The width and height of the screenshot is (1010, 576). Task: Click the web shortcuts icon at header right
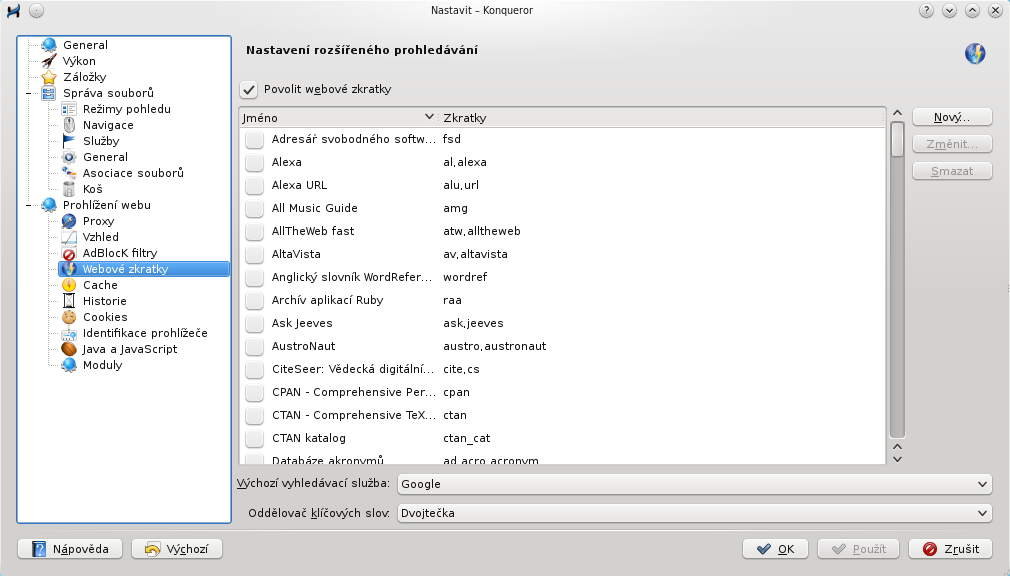pos(975,53)
